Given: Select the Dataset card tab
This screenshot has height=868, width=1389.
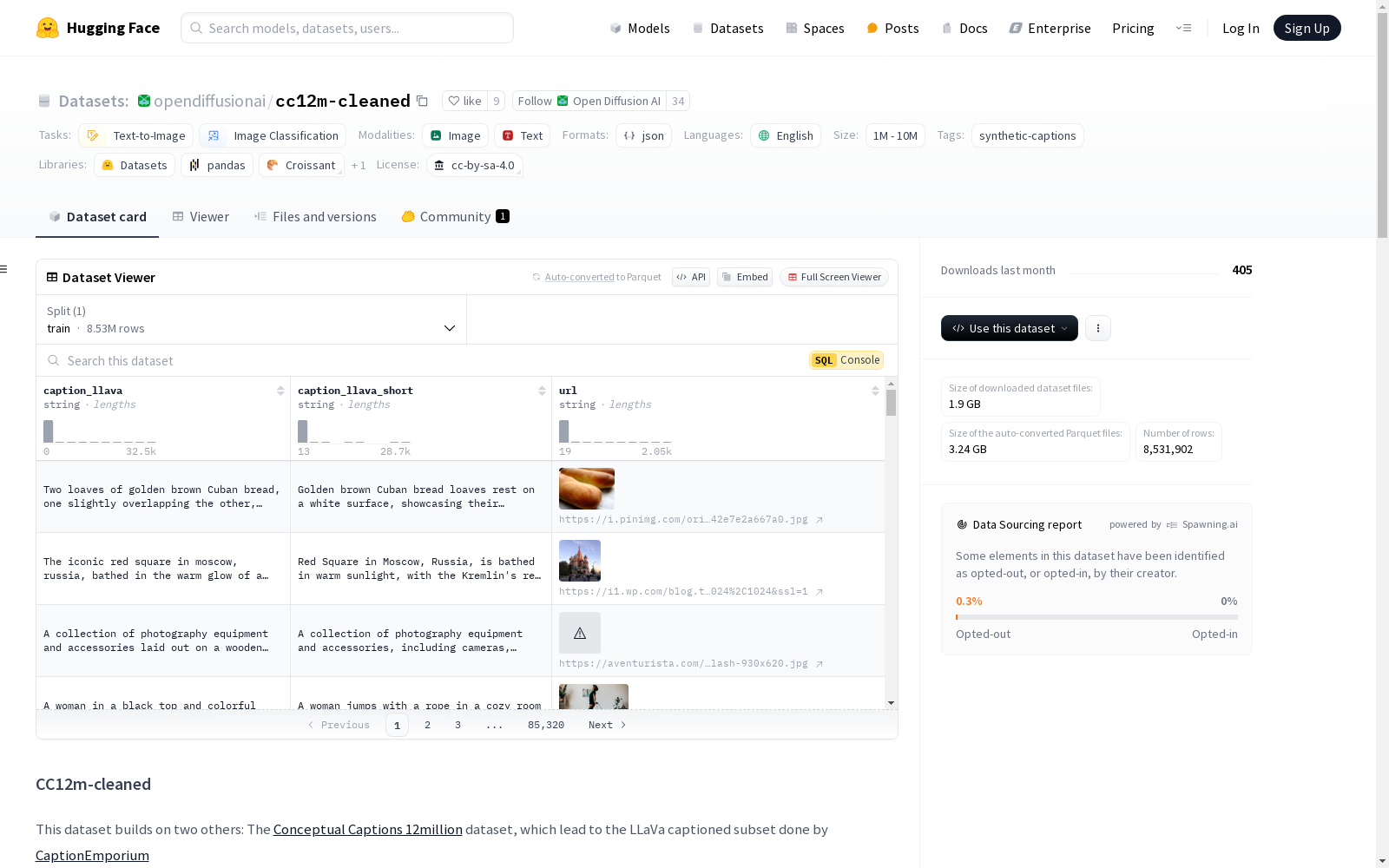Looking at the screenshot, I should [97, 217].
